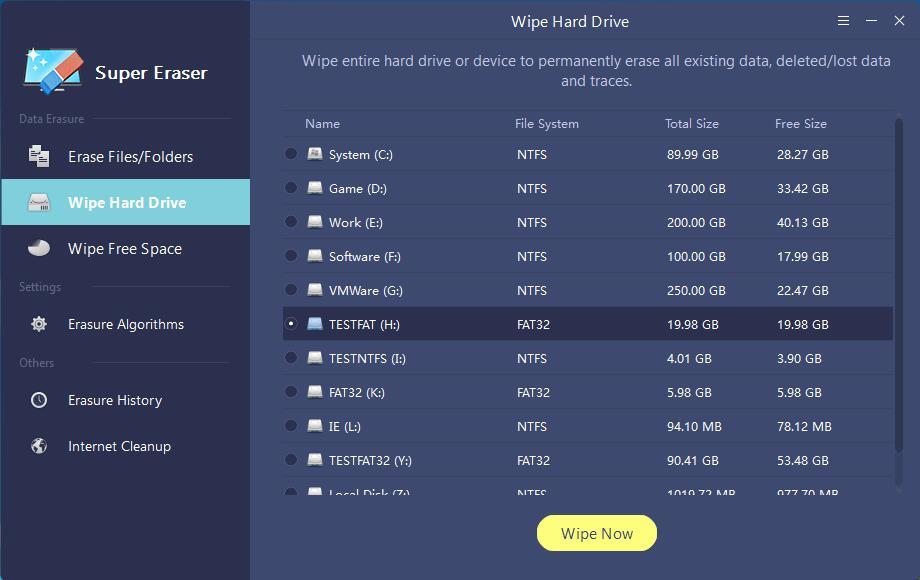Click the '3.90 GB' free size value

coord(799,358)
